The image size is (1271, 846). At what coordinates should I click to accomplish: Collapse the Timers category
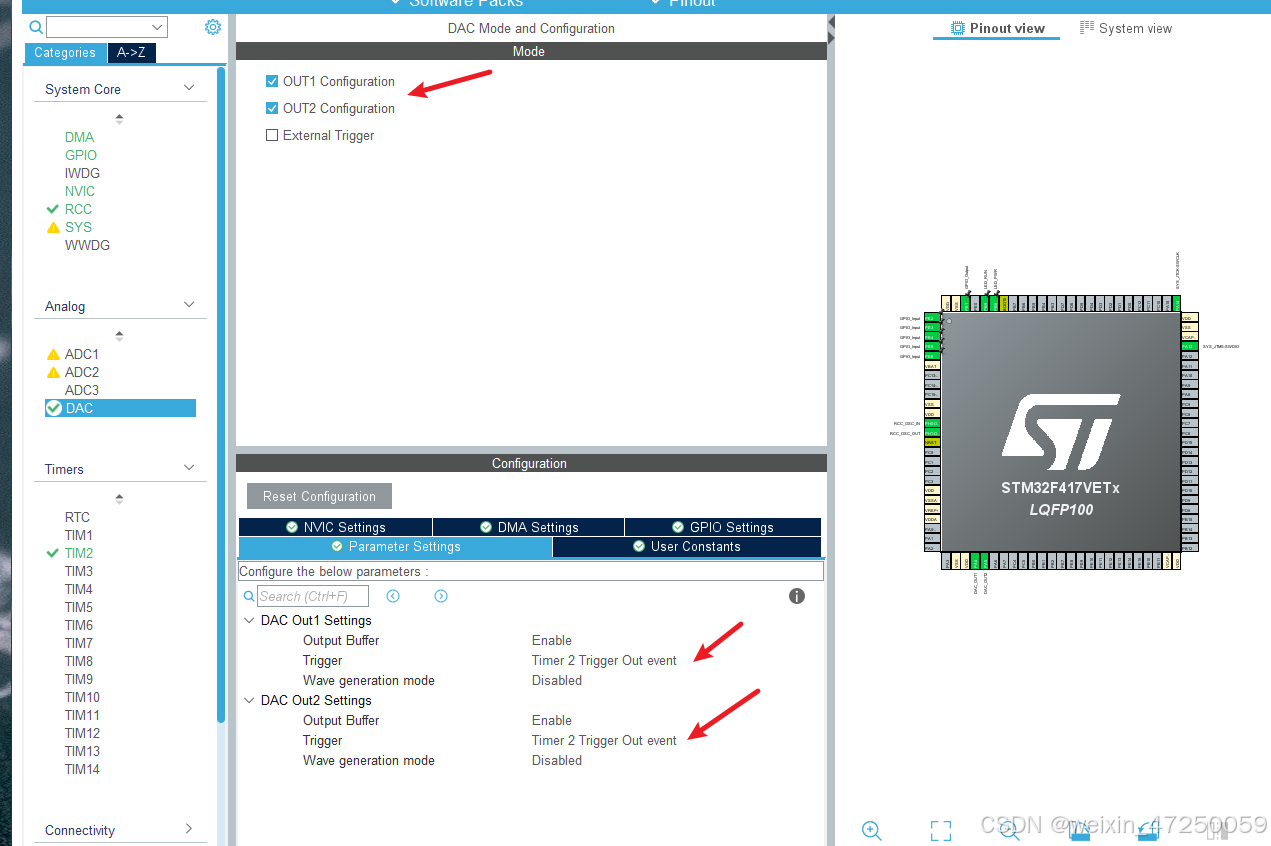(x=189, y=468)
